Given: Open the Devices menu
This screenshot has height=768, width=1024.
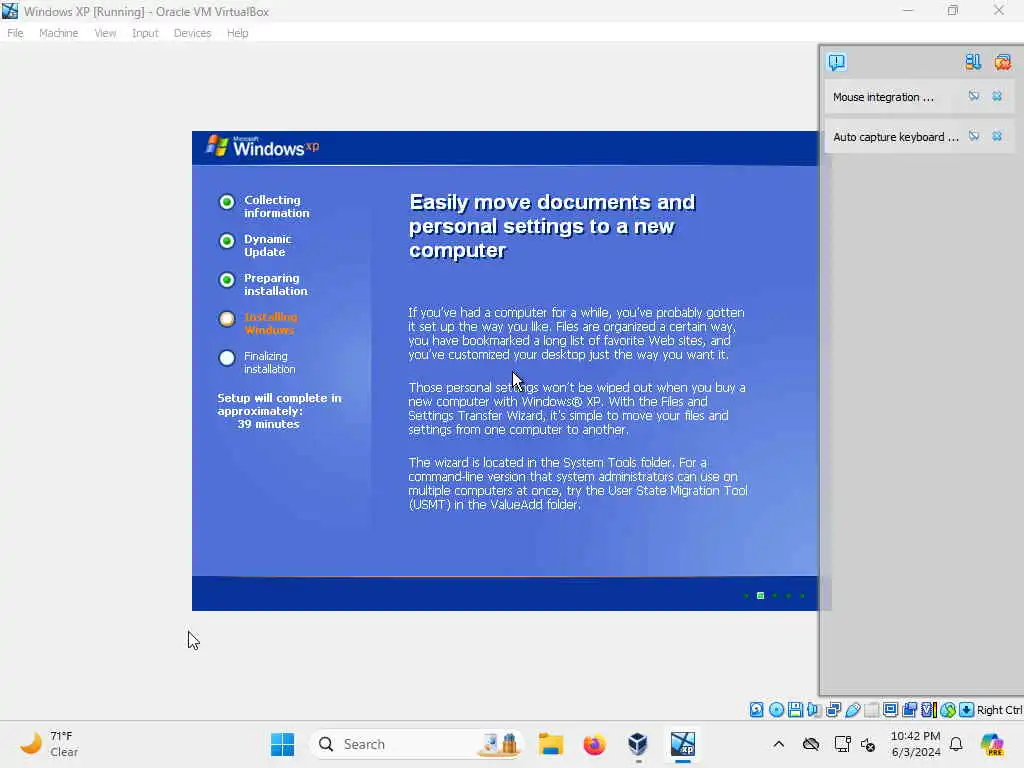Looking at the screenshot, I should pos(192,33).
